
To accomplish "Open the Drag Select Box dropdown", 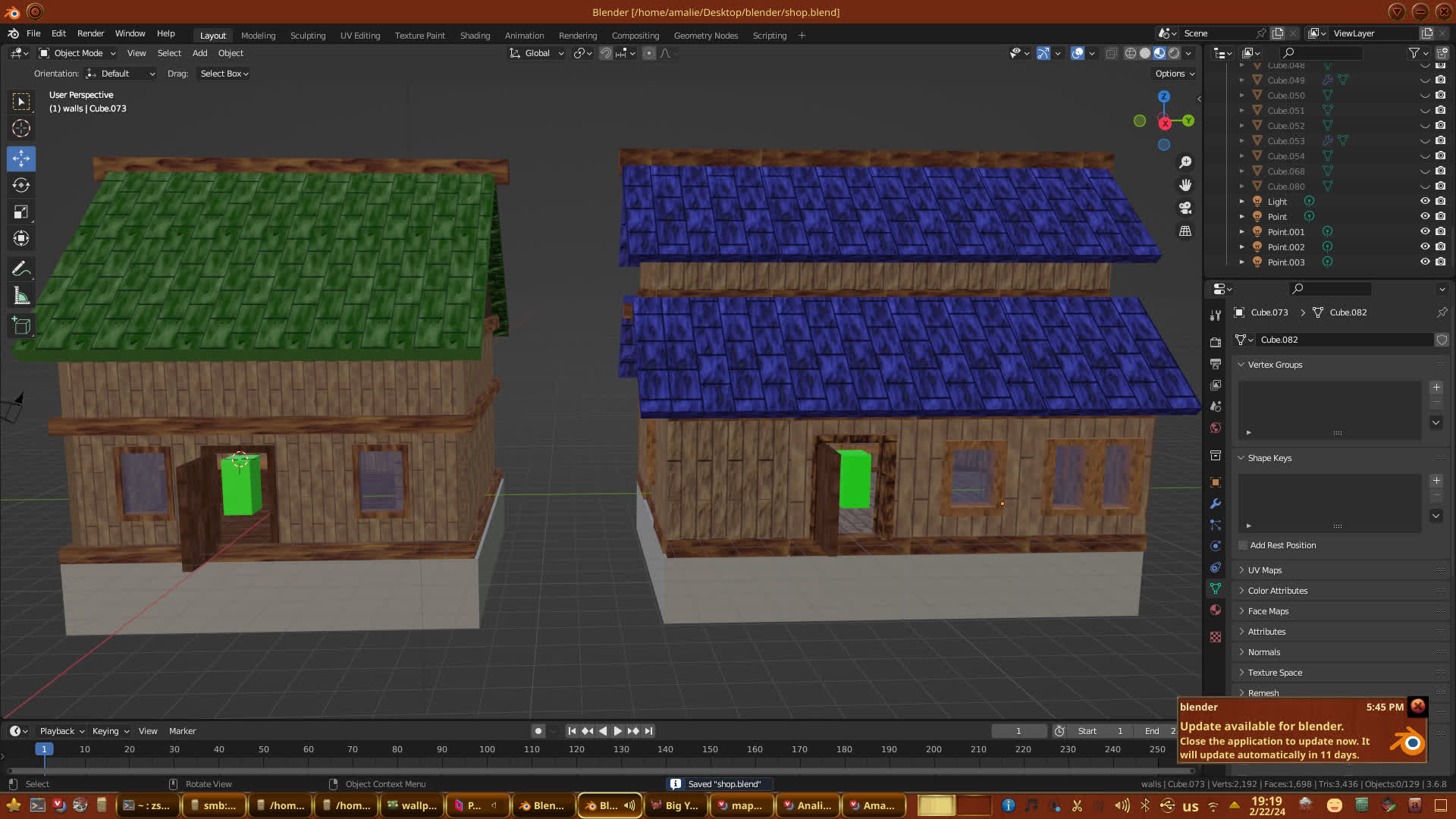I will coord(224,74).
